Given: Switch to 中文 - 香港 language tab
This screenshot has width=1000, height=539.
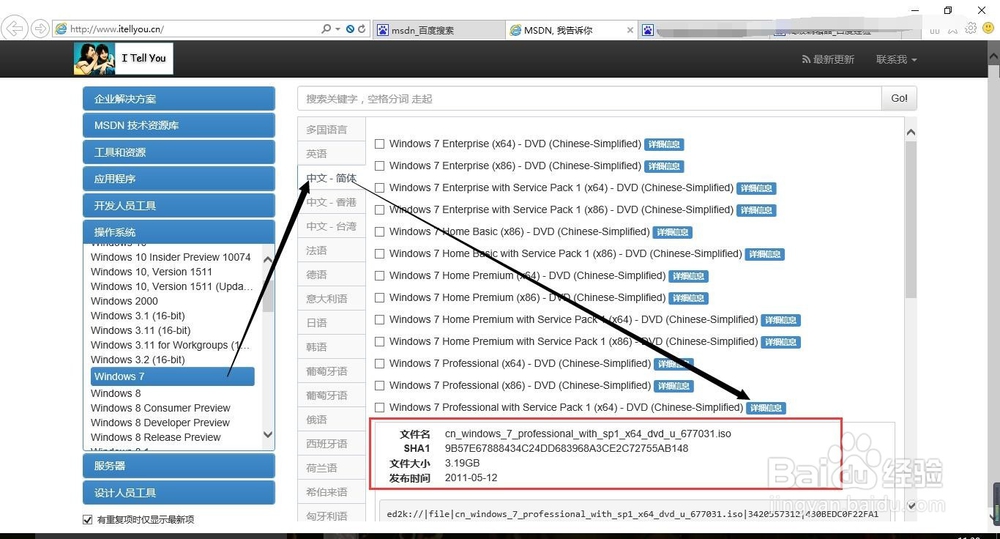Looking at the screenshot, I should [x=332, y=202].
